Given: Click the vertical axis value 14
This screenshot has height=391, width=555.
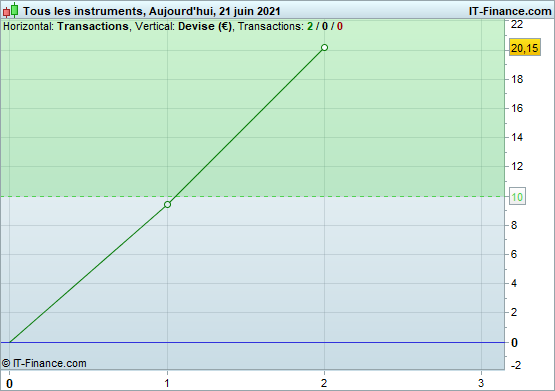Looking at the screenshot, I should click(x=517, y=137).
